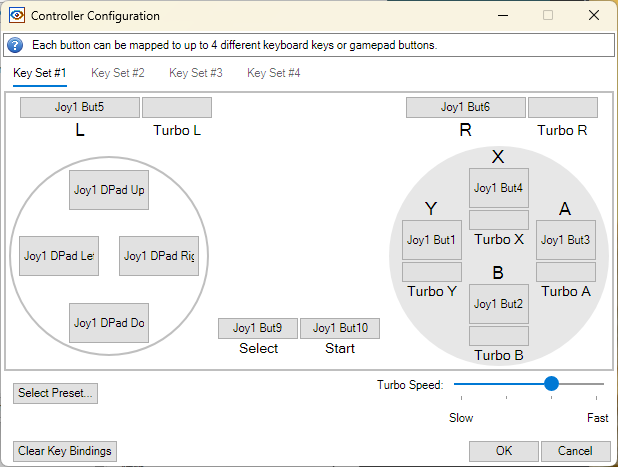Image resolution: width=618 pixels, height=467 pixels.
Task: Click the X button binding Joy1 But4
Action: pyautogui.click(x=499, y=188)
